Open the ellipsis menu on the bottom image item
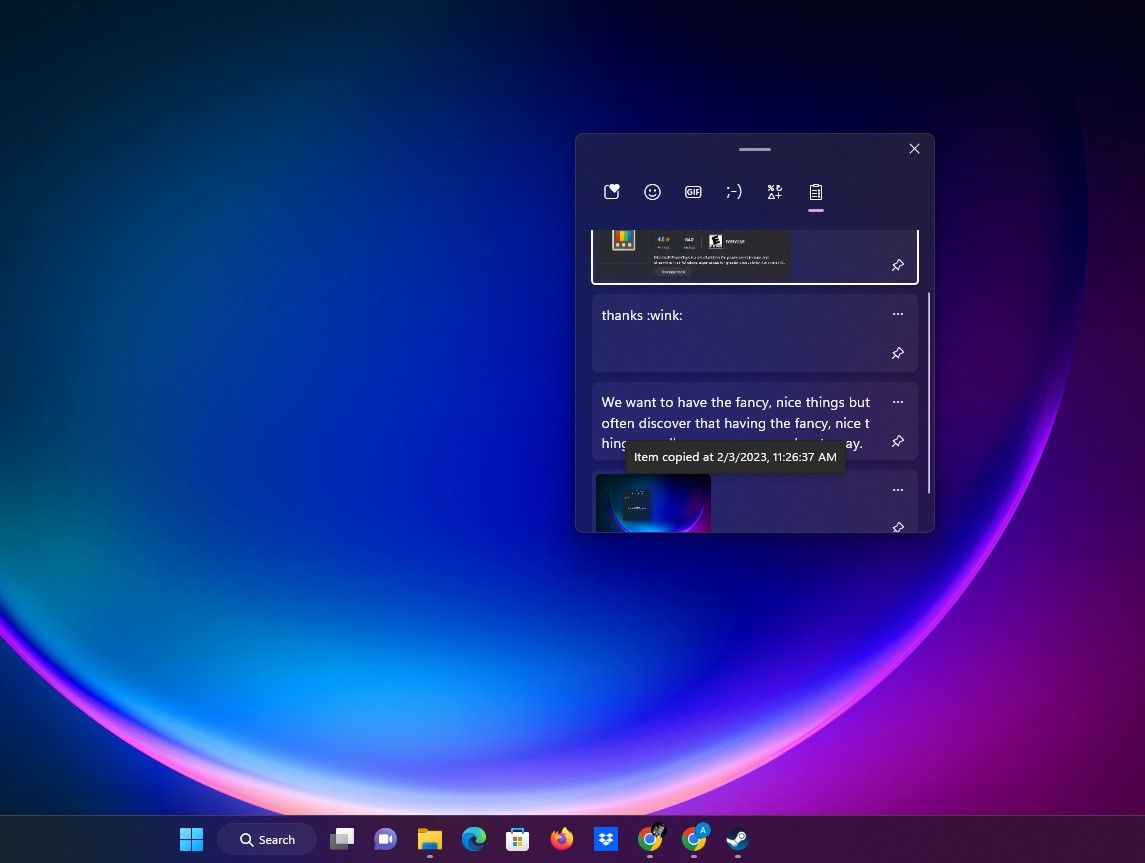 [897, 489]
